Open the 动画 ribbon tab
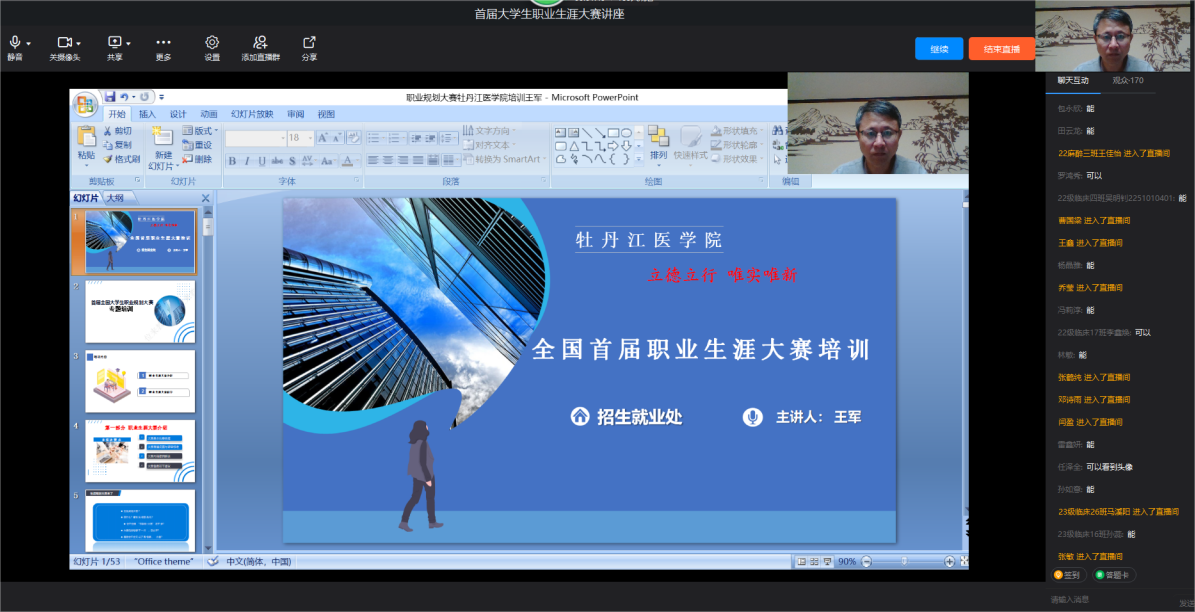 209,114
